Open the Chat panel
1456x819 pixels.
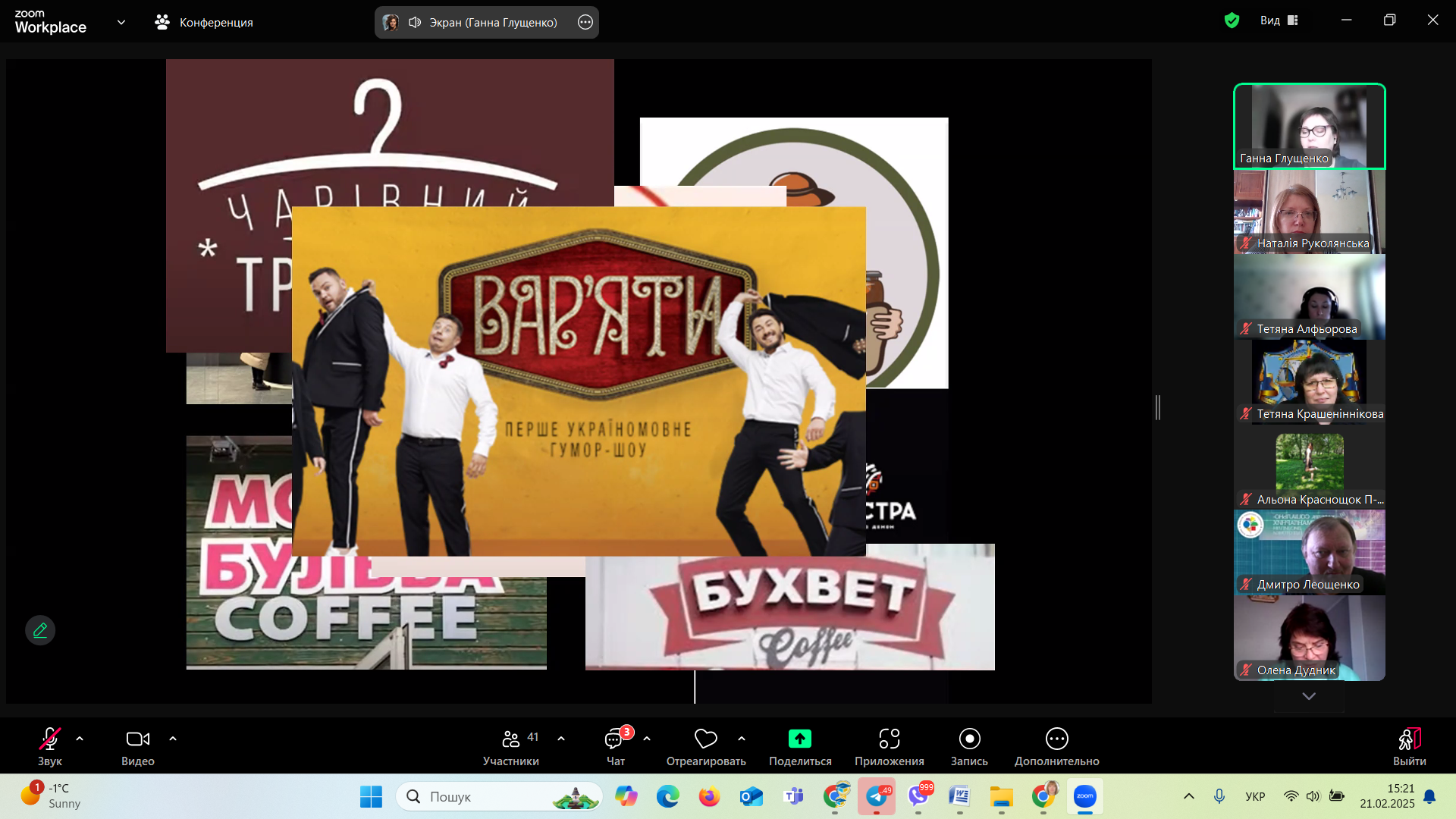[x=615, y=746]
